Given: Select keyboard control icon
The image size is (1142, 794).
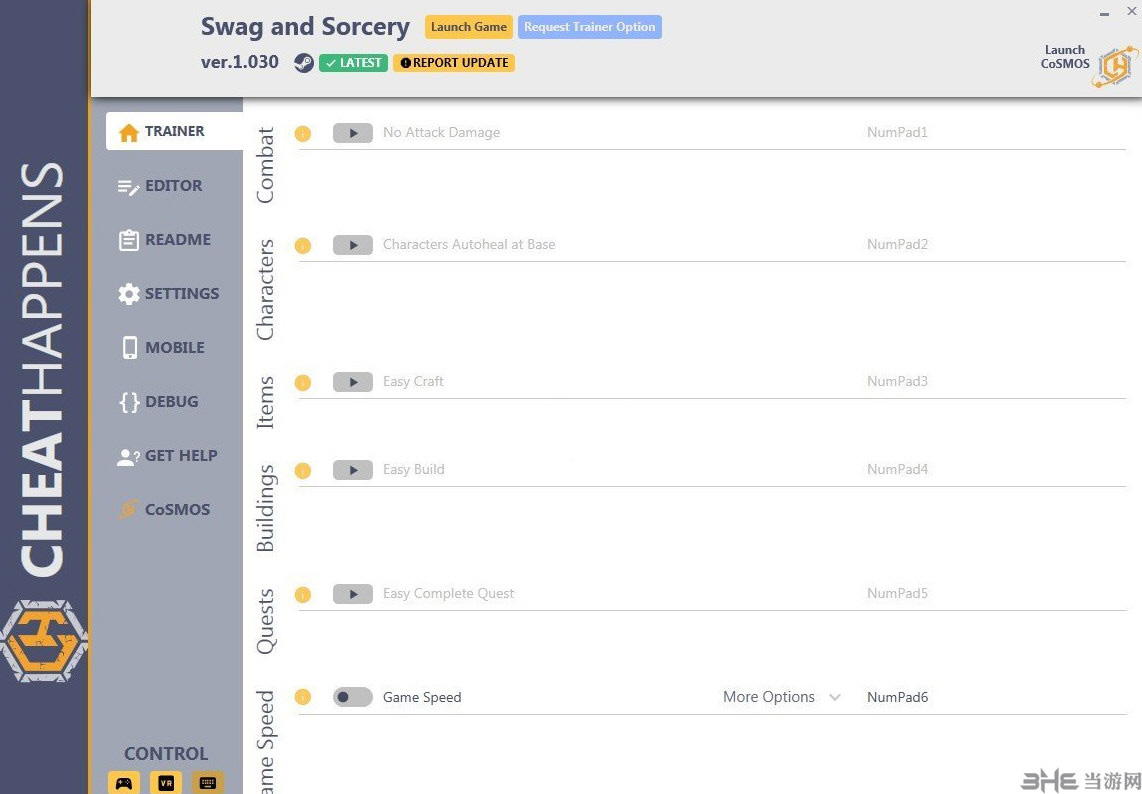Looking at the screenshot, I should click(x=208, y=782).
